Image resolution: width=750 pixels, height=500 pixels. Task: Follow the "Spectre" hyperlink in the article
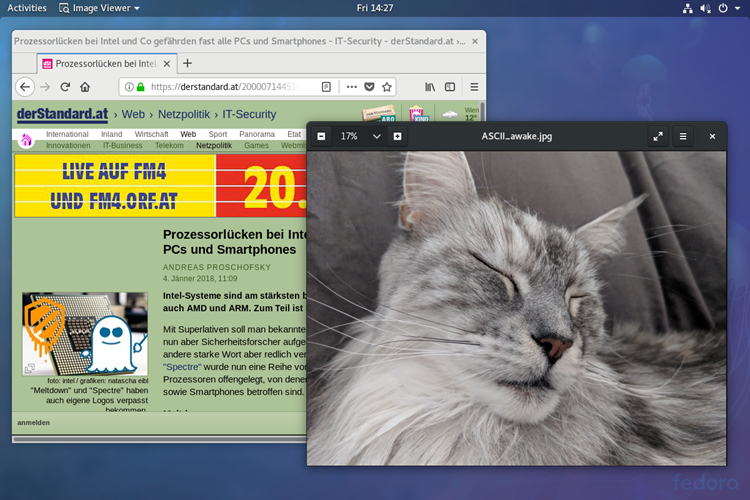pos(182,367)
